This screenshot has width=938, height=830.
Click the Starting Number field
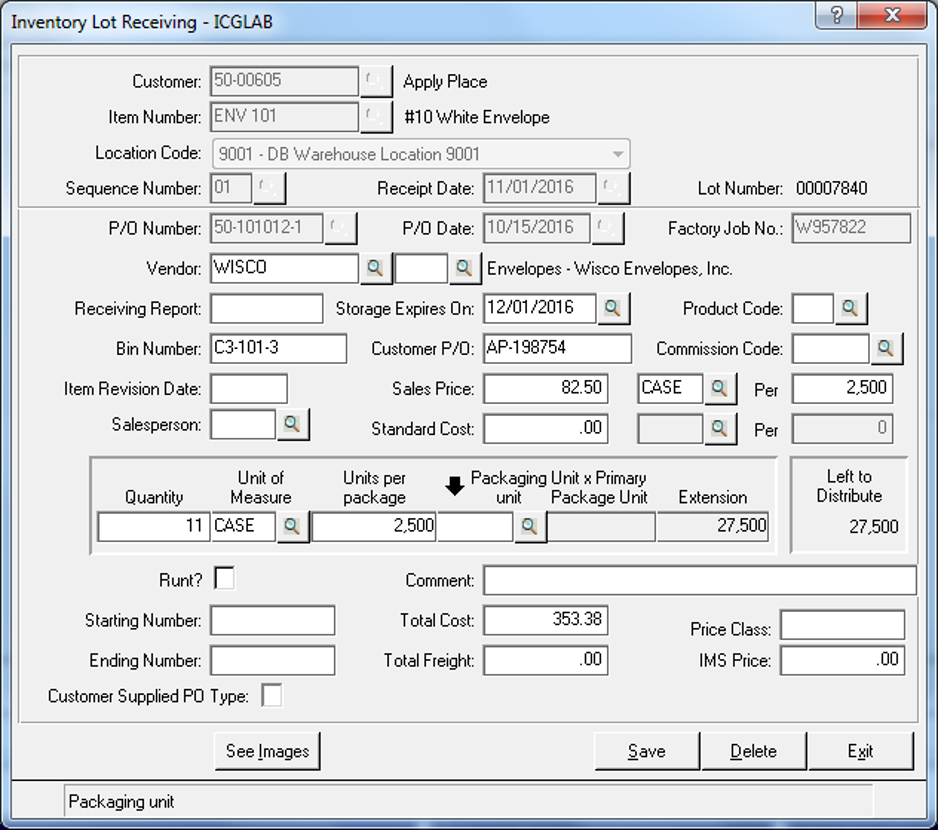273,620
